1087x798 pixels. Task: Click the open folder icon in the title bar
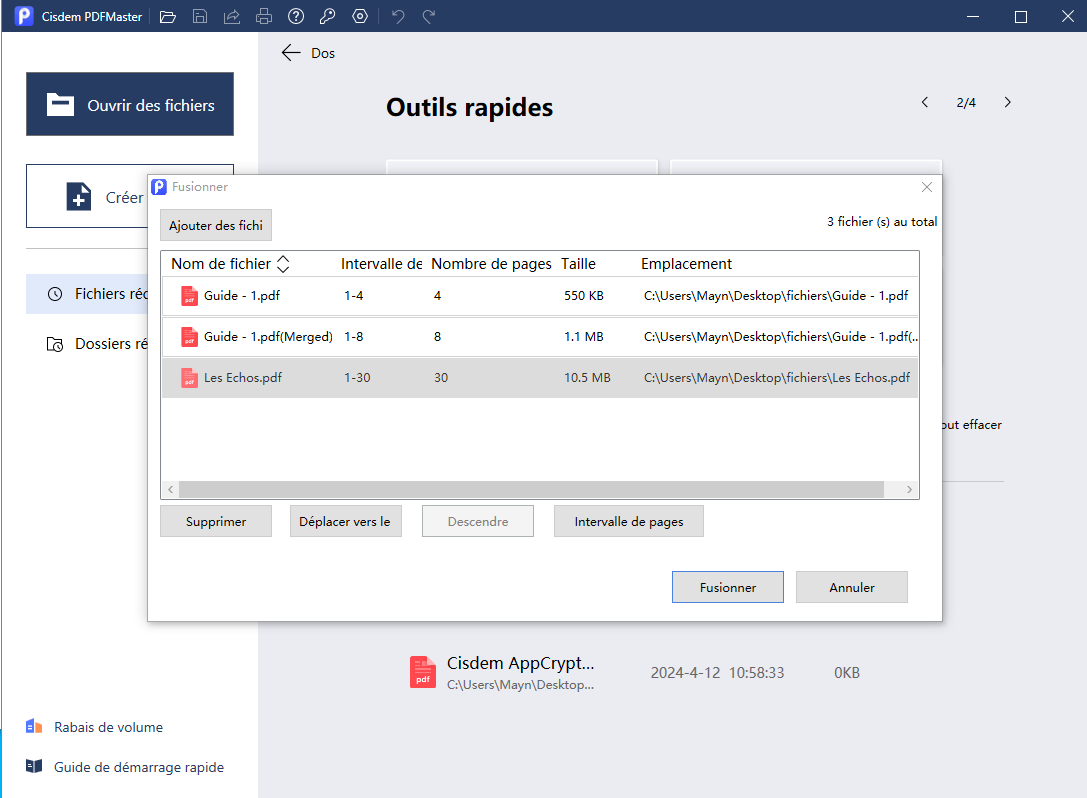pos(168,17)
